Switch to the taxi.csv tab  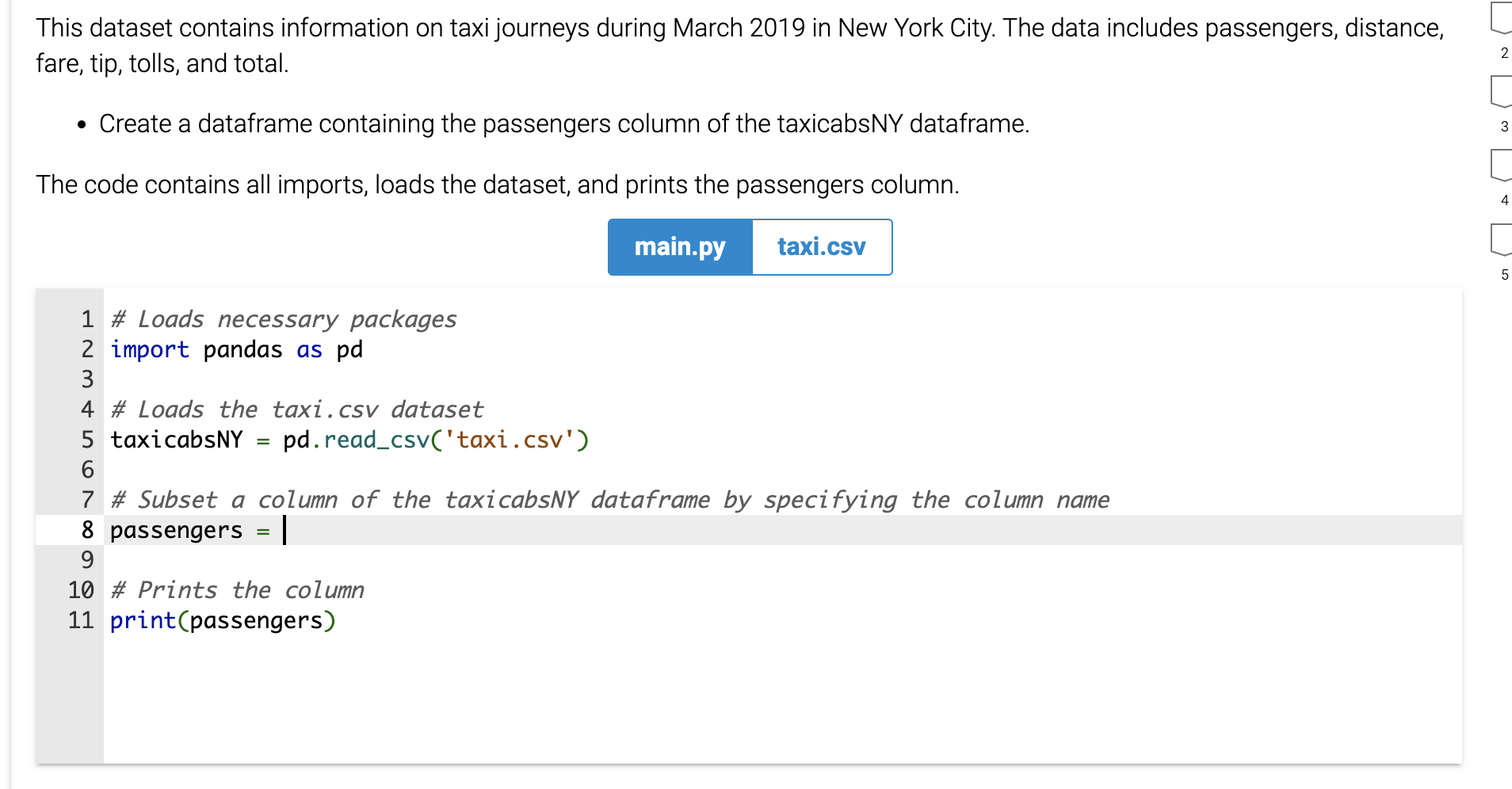click(x=821, y=246)
